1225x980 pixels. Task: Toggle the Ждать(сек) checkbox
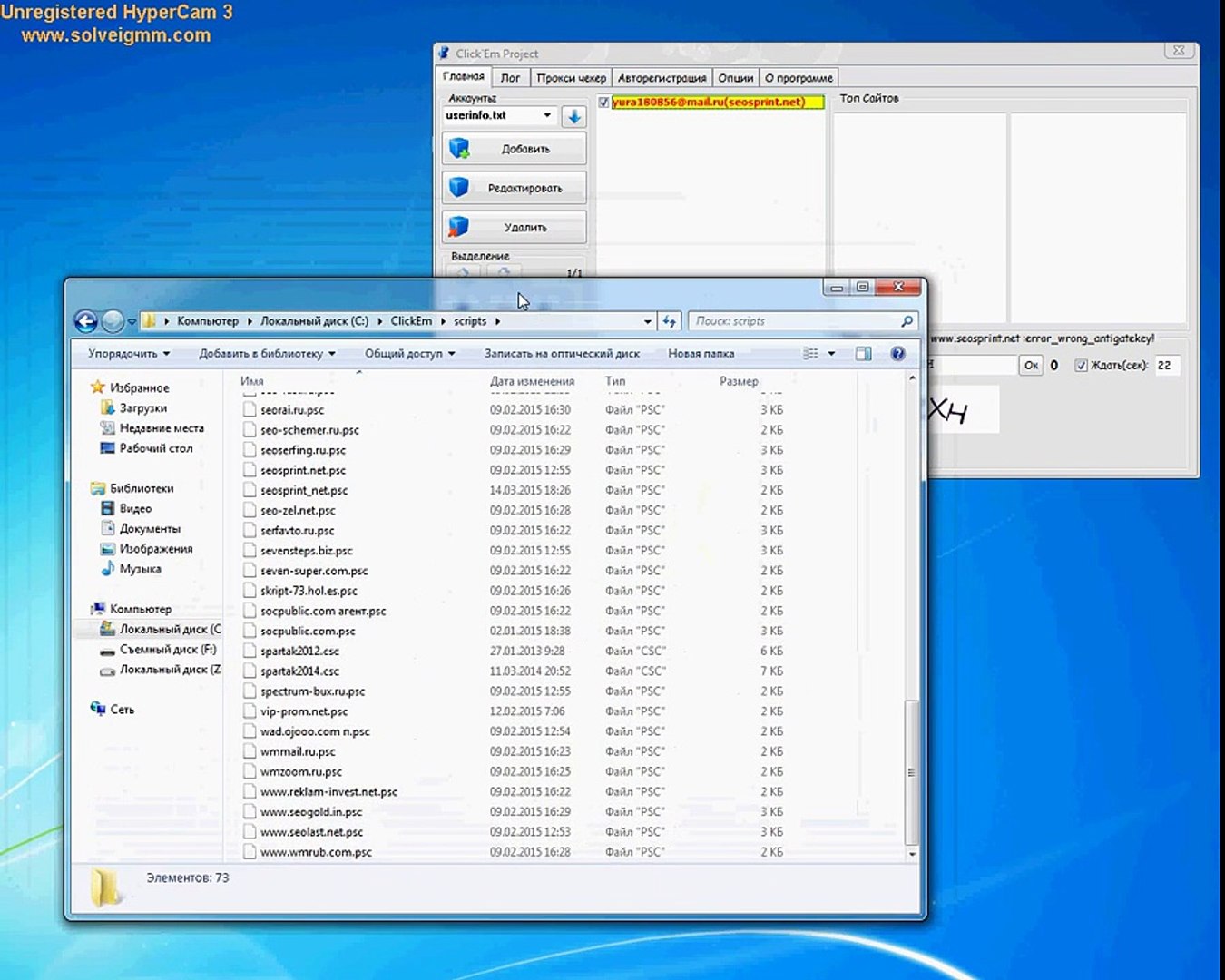tap(1081, 366)
